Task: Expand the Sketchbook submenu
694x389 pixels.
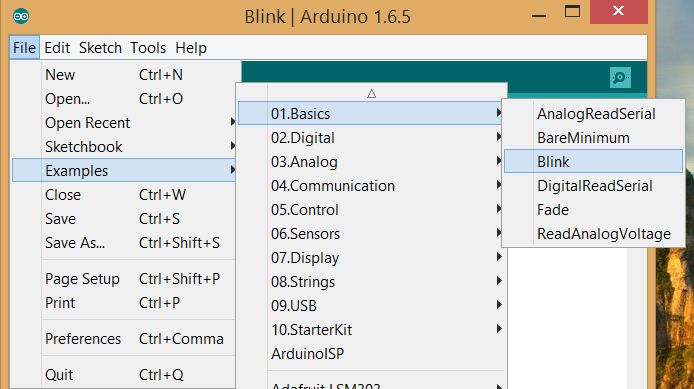Action: [x=124, y=146]
